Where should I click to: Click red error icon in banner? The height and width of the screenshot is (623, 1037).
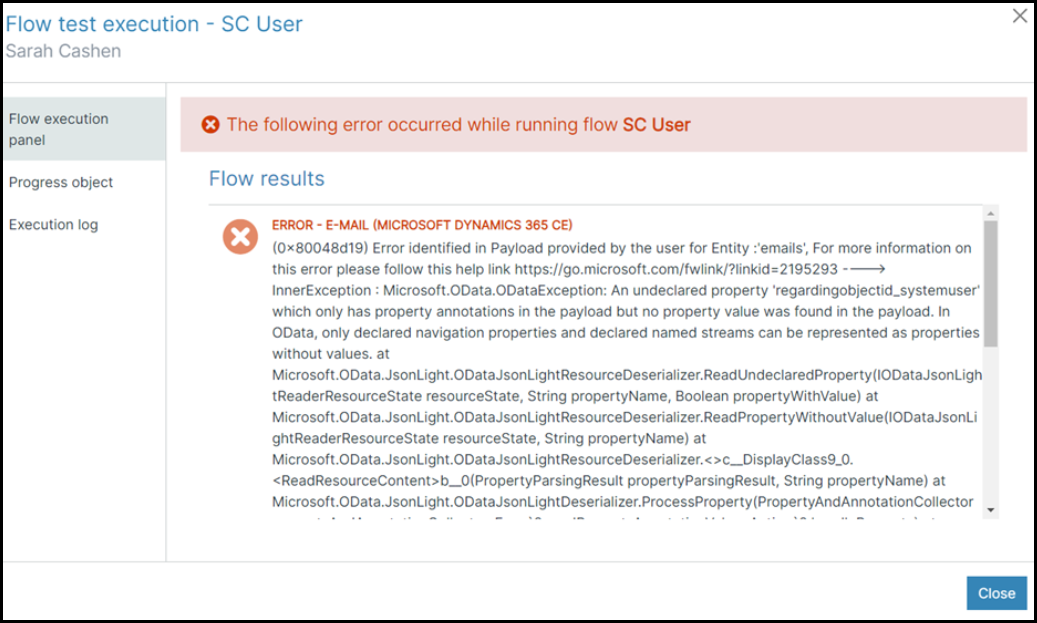pyautogui.click(x=210, y=124)
